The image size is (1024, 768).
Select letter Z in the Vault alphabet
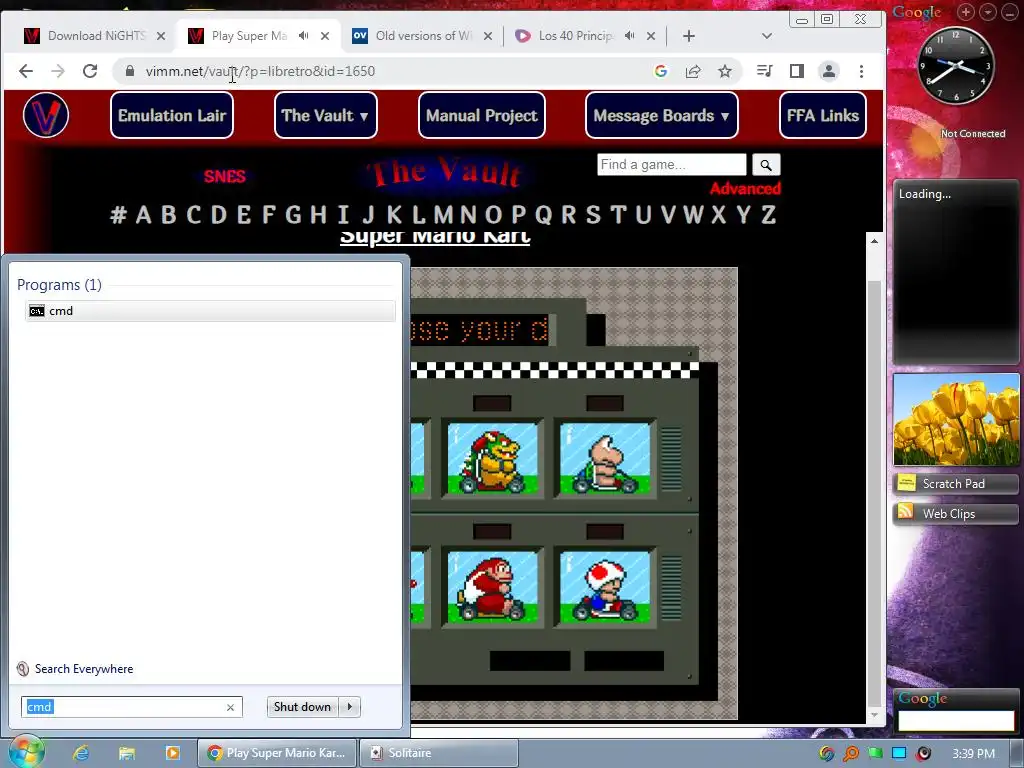click(x=768, y=215)
